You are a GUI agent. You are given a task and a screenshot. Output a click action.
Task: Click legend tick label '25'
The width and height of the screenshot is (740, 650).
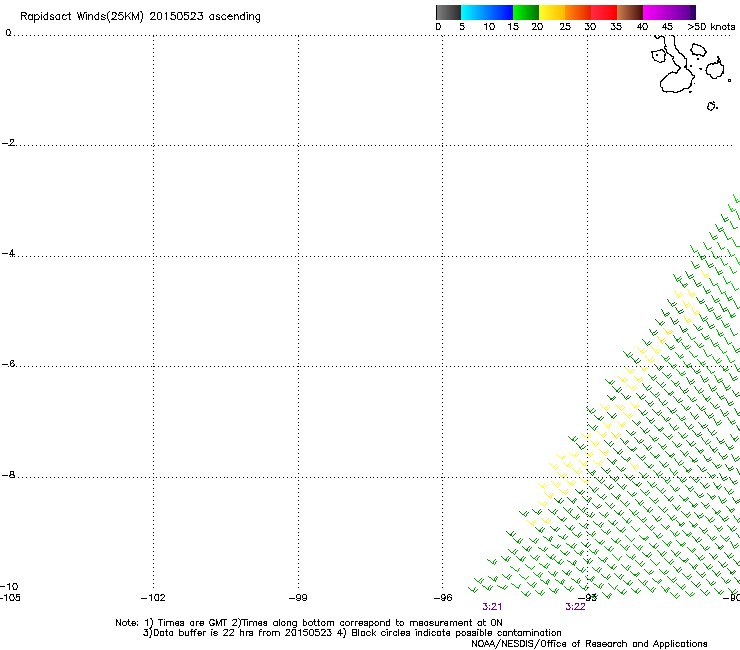[x=565, y=27]
